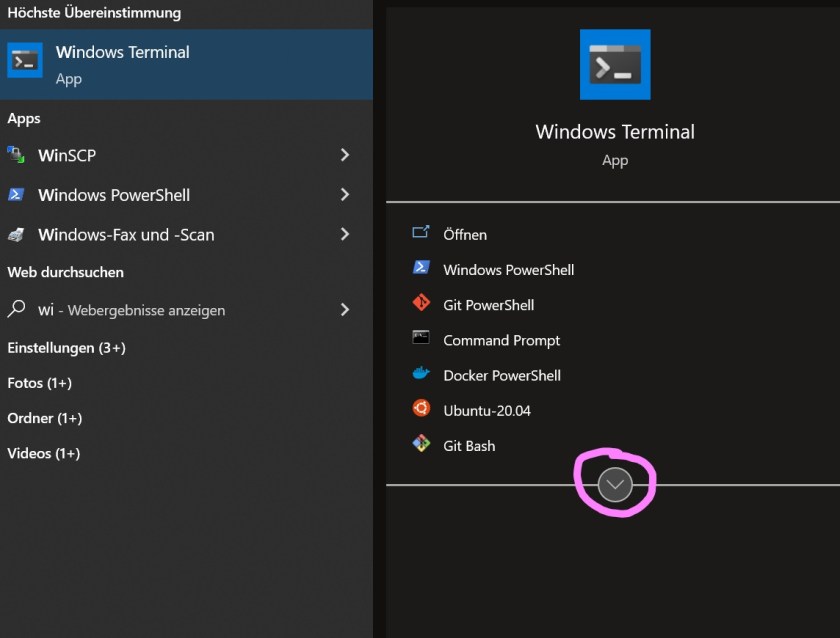This screenshot has height=638, width=840.
Task: Expand the Windows PowerShell result arrow
Action: tap(345, 195)
